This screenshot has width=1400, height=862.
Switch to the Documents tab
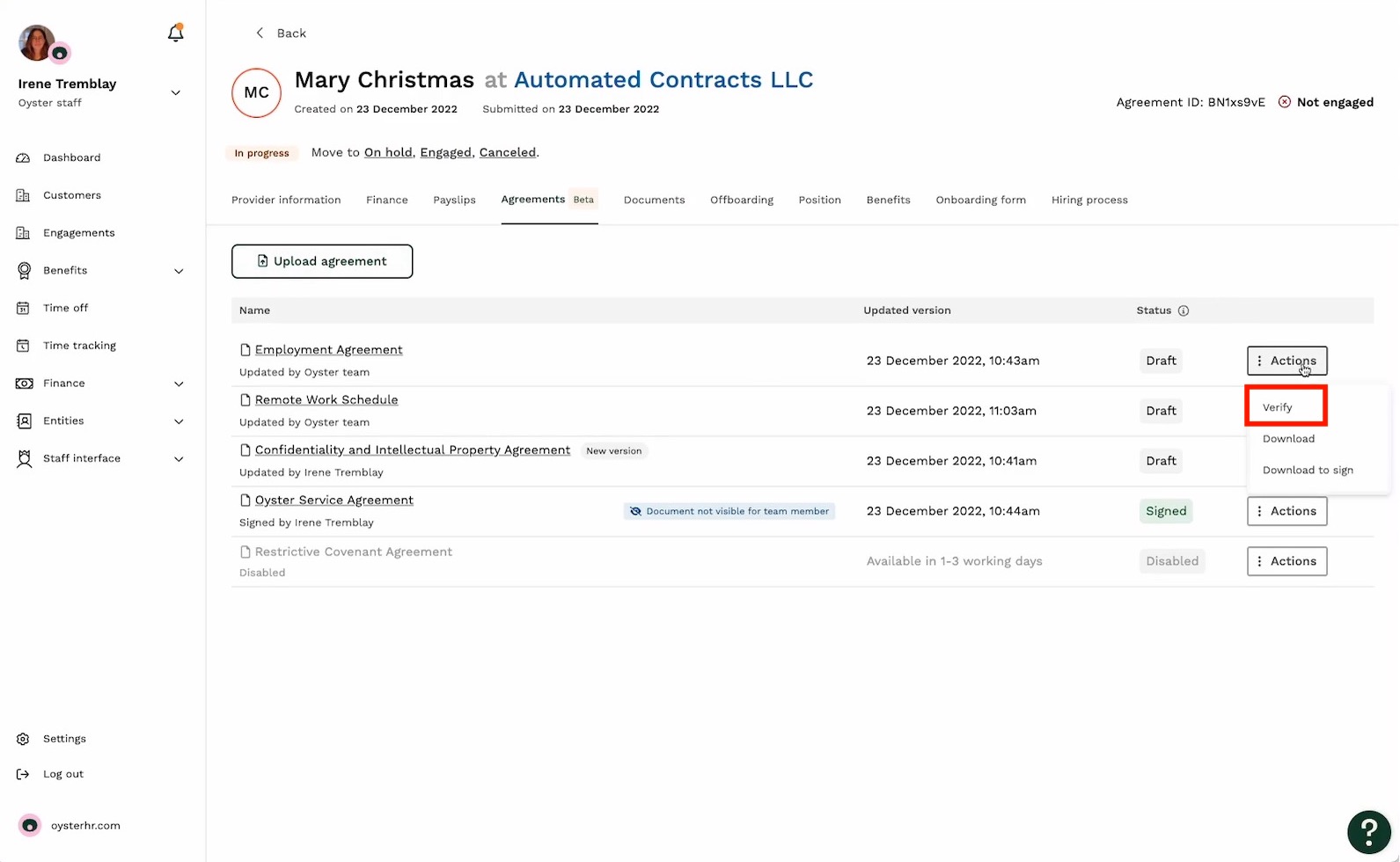pyautogui.click(x=654, y=200)
